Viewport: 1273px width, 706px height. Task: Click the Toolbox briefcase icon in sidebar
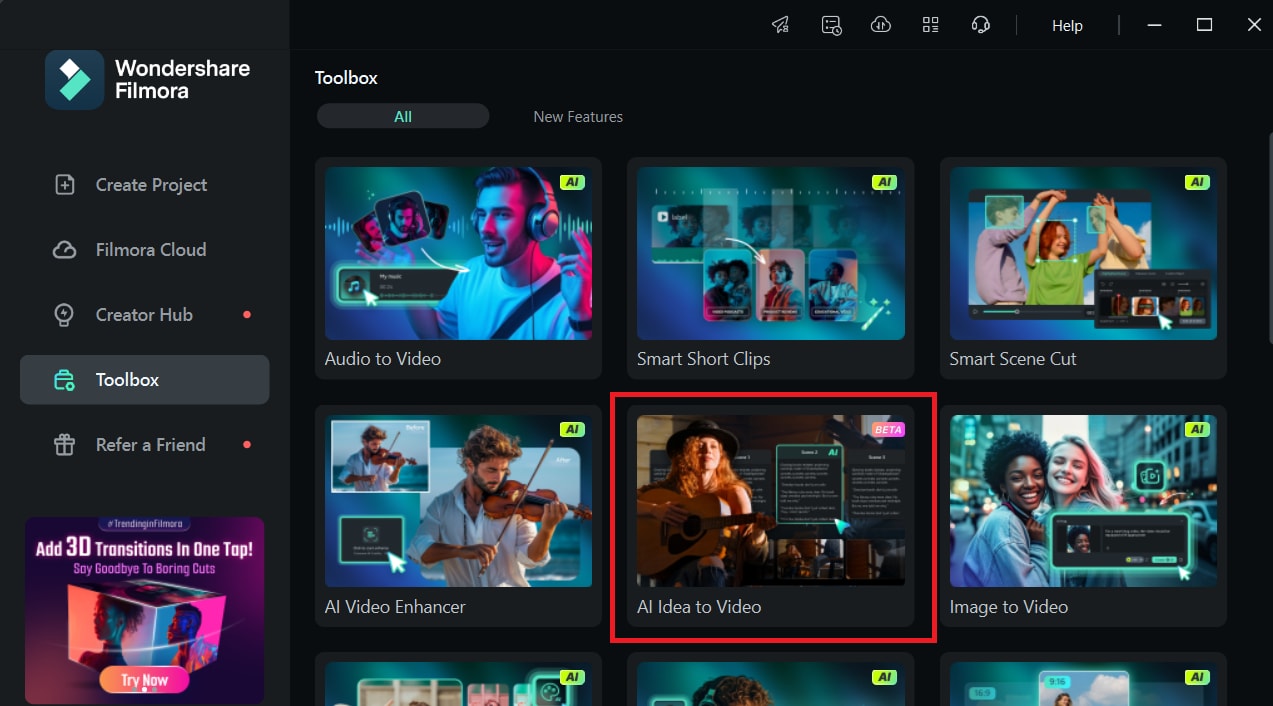point(65,380)
